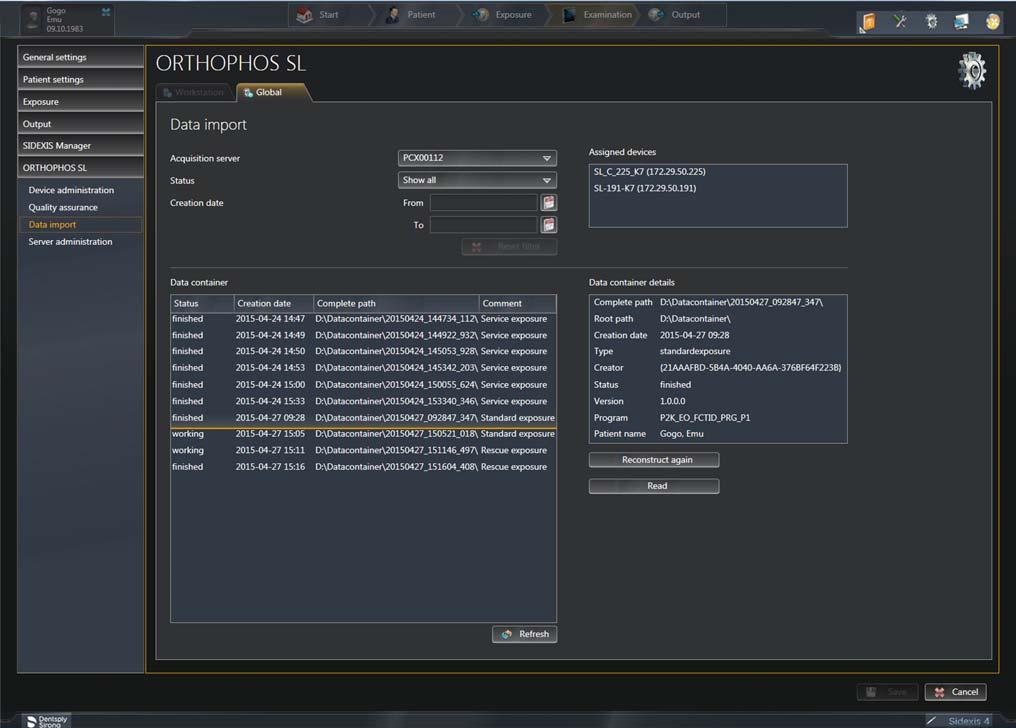Select row created 2015-04-24 15:33

363,402
